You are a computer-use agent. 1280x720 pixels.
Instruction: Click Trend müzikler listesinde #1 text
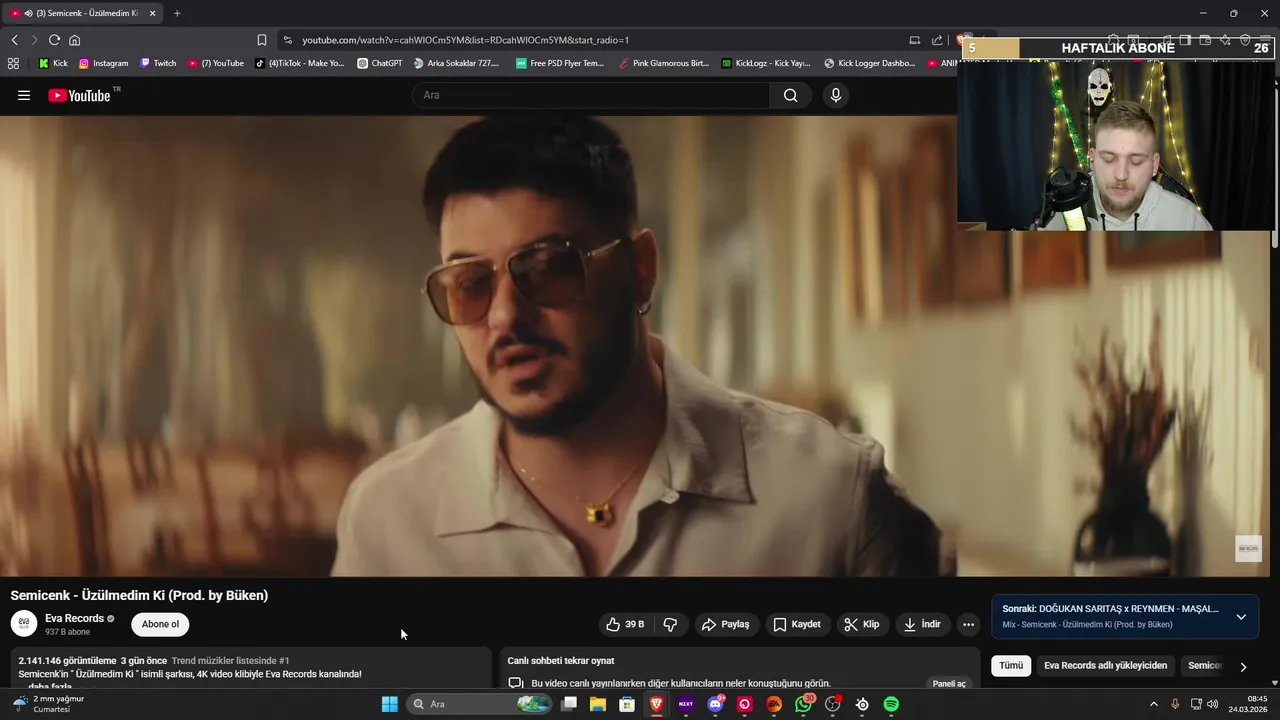coord(230,661)
